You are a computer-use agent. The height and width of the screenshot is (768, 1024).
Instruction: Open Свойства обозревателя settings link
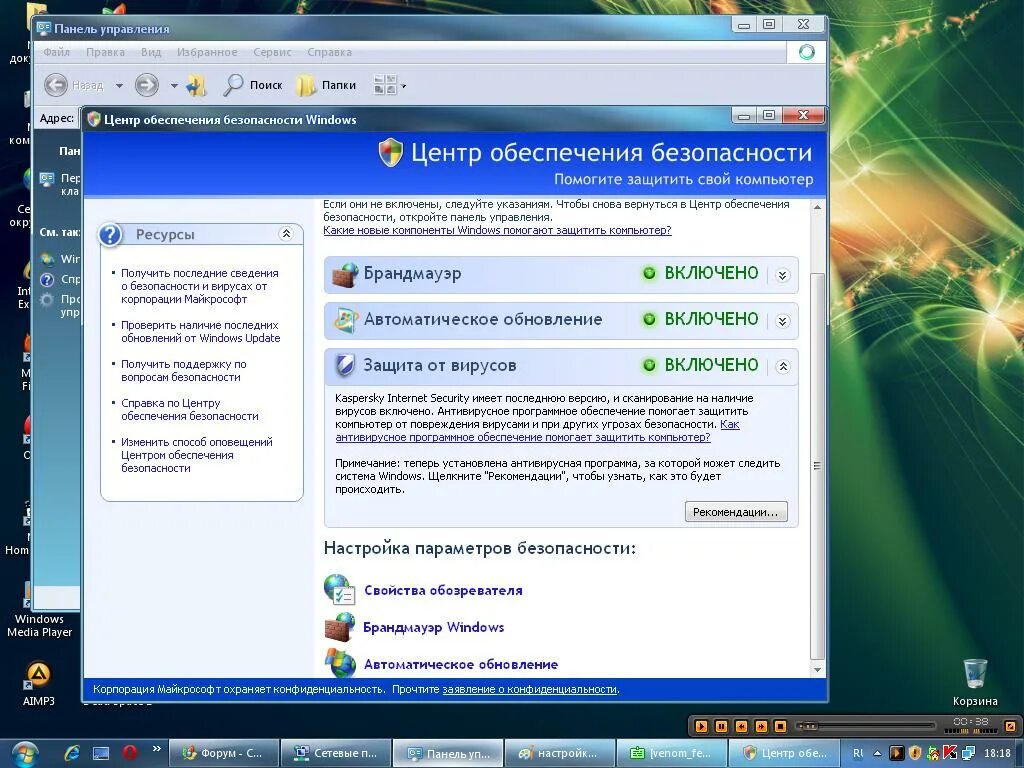coord(443,590)
